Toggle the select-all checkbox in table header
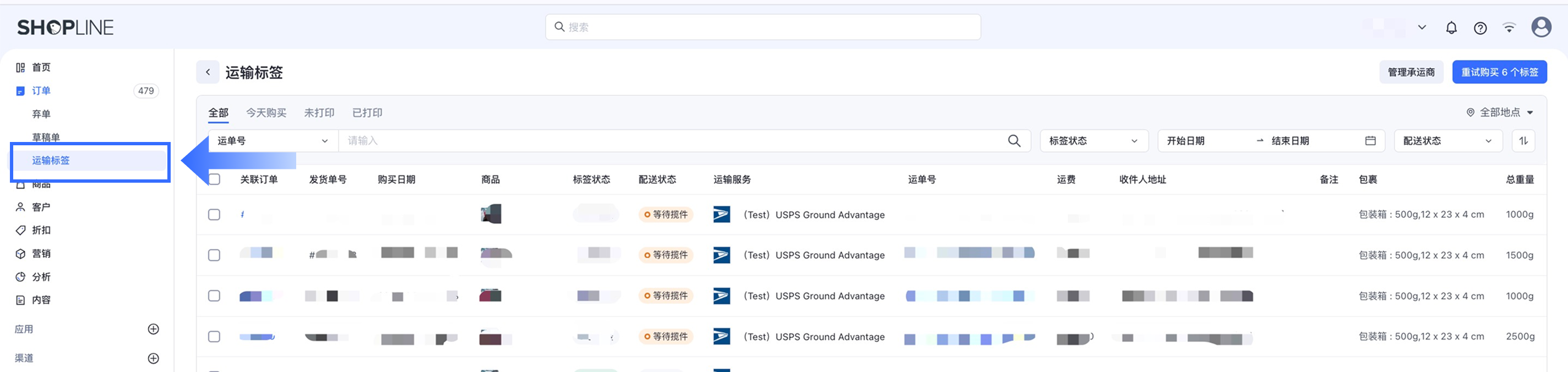The image size is (1568, 372). pos(214,179)
